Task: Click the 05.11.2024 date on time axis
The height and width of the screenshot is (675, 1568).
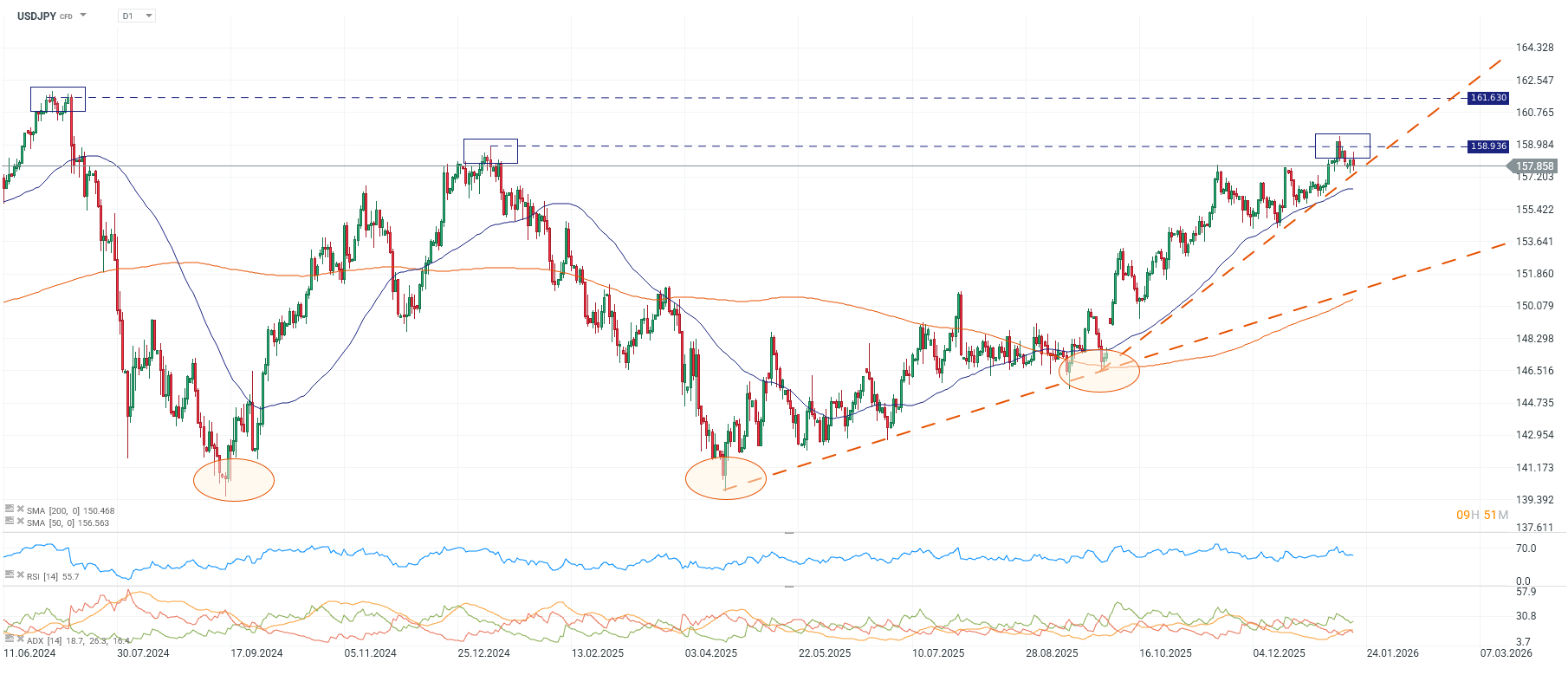Action: pos(370,653)
